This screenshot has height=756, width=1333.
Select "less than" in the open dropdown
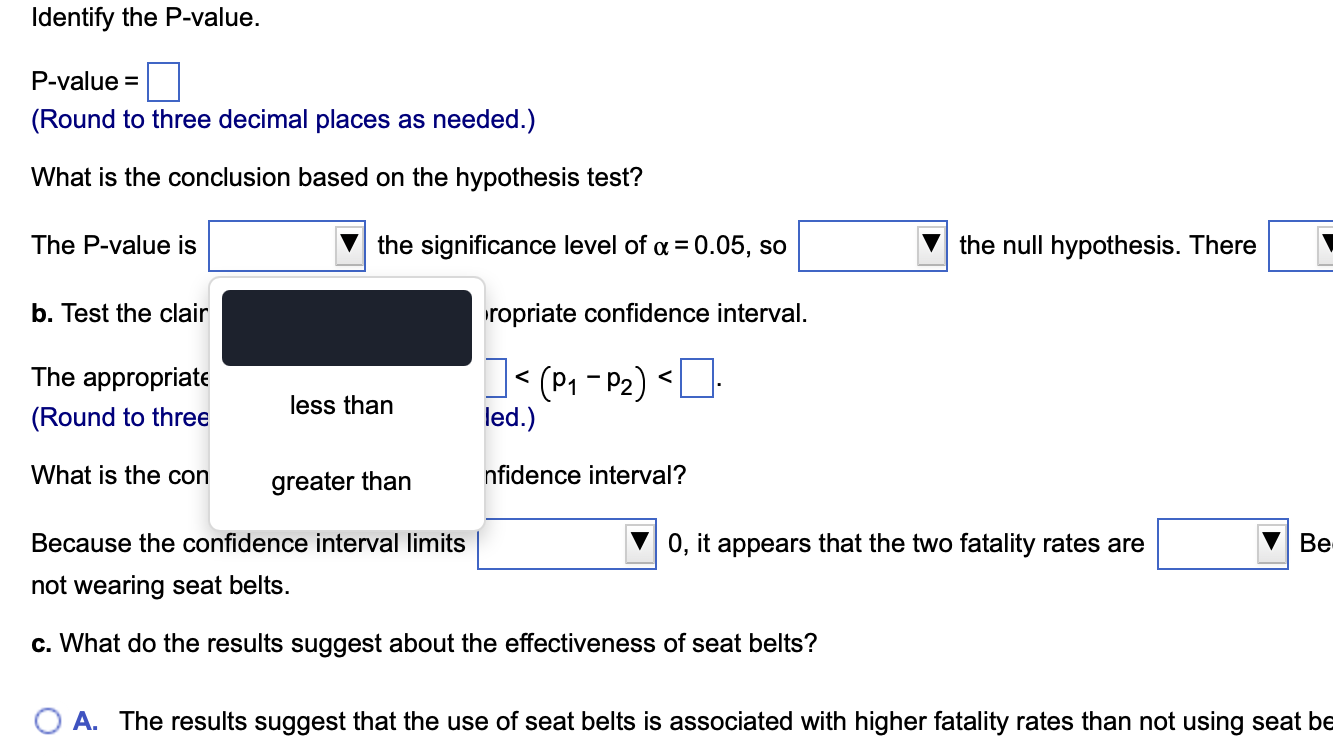(341, 405)
